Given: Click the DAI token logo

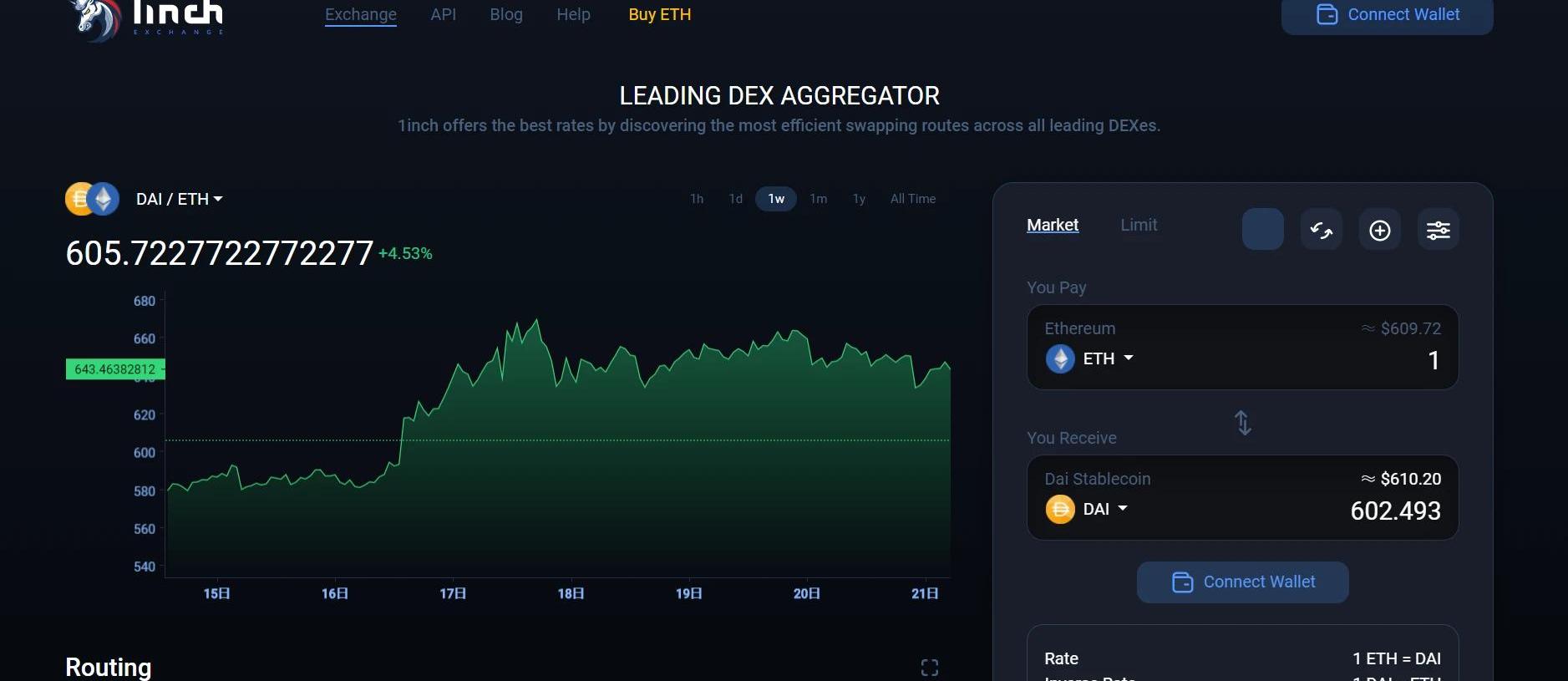Looking at the screenshot, I should [1060, 509].
